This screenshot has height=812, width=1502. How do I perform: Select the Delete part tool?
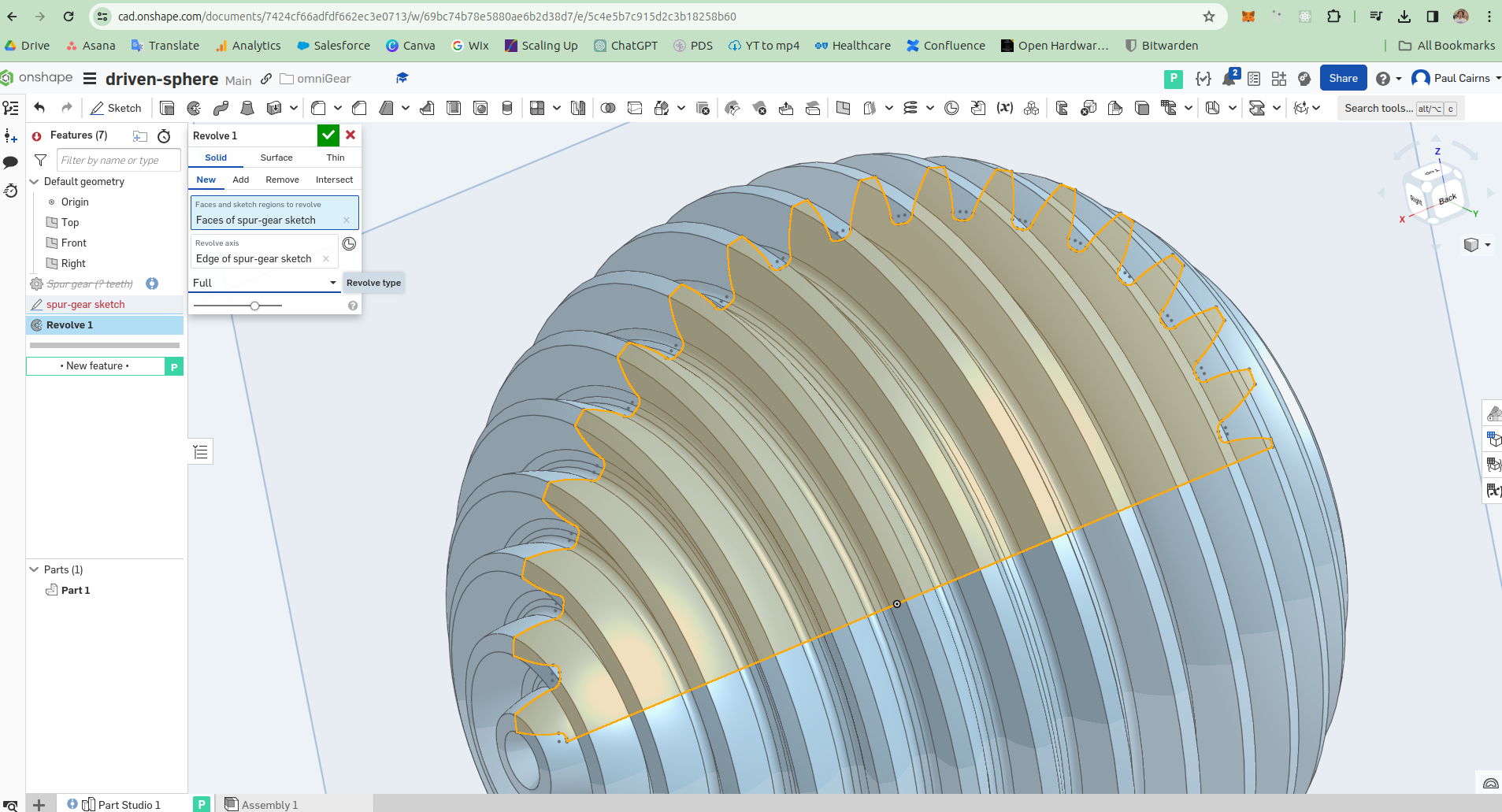pyautogui.click(x=703, y=108)
